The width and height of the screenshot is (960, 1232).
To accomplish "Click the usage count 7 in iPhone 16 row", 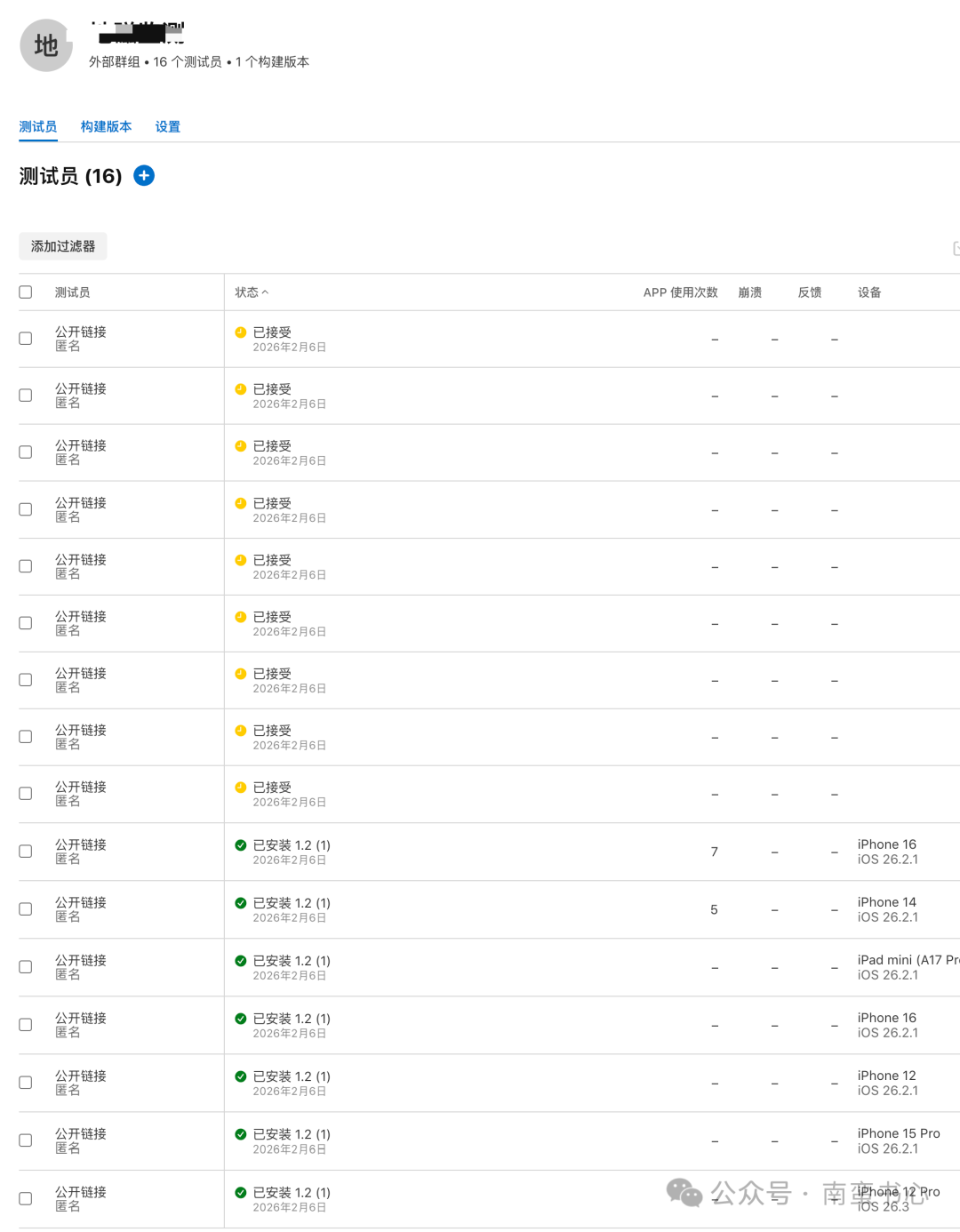I will 715,852.
